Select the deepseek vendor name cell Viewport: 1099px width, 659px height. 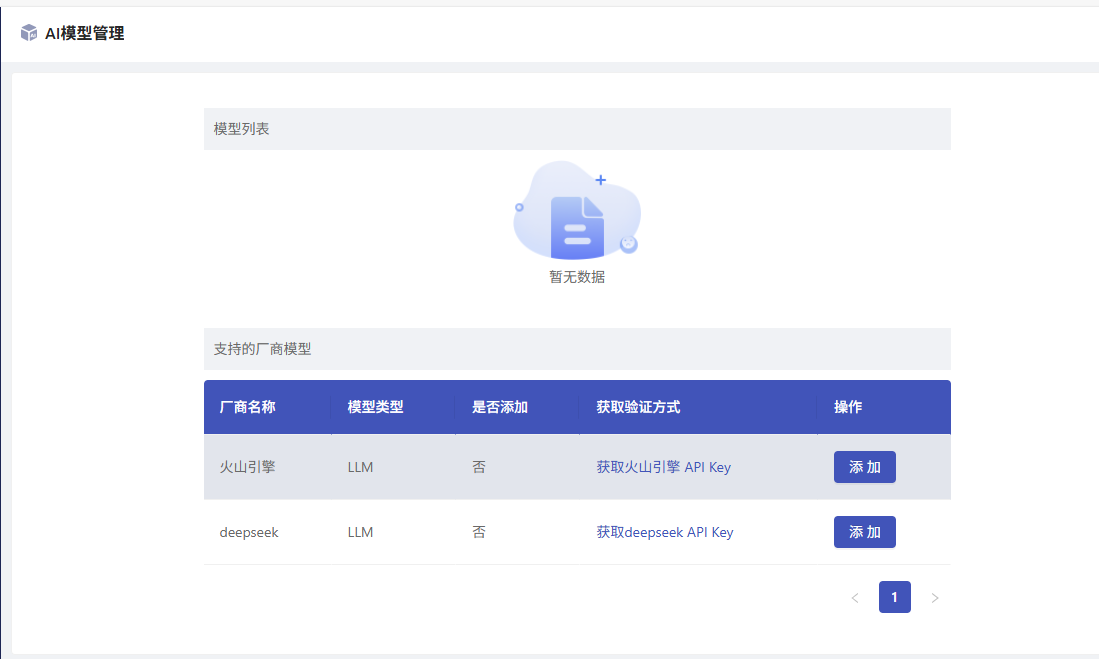coord(249,532)
